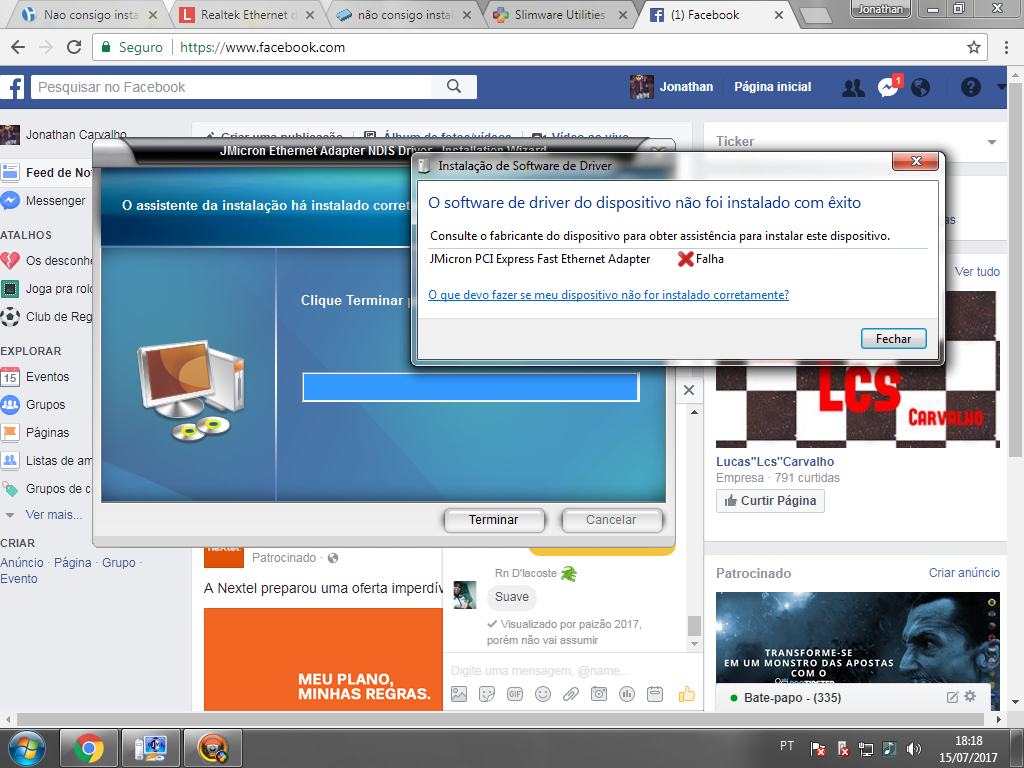Click Ver tudo link
The image size is (1024, 768).
pyautogui.click(x=977, y=272)
